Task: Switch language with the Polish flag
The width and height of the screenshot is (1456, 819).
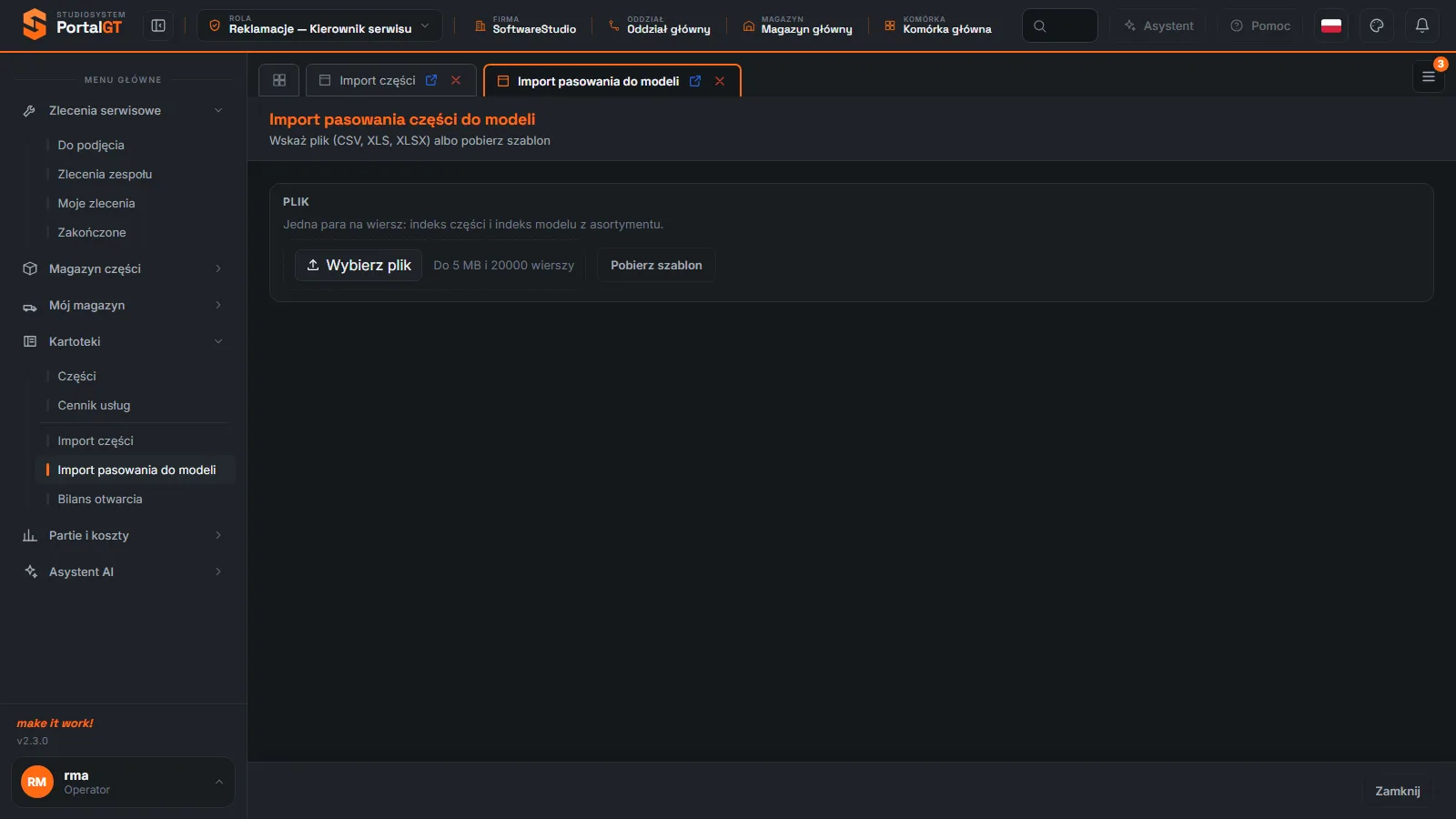Action: (x=1331, y=25)
